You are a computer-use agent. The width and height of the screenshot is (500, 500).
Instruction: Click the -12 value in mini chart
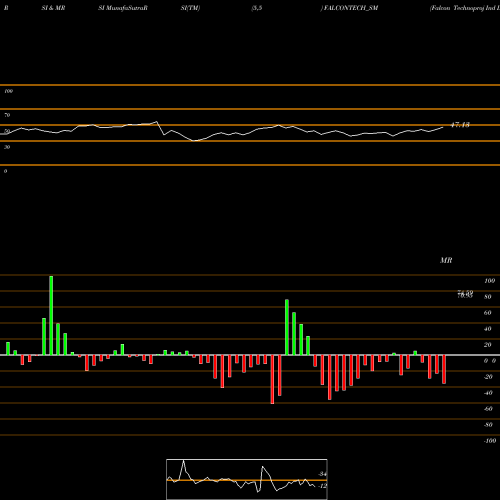click(x=322, y=486)
